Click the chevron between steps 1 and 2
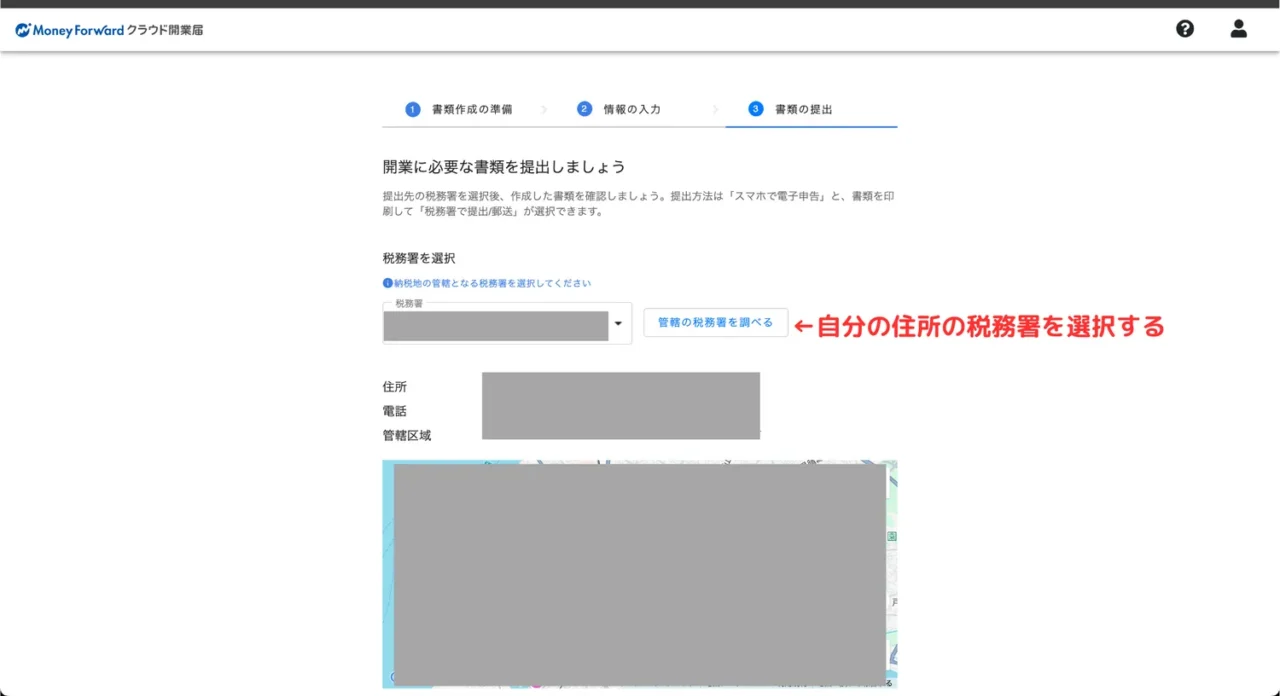 (544, 109)
